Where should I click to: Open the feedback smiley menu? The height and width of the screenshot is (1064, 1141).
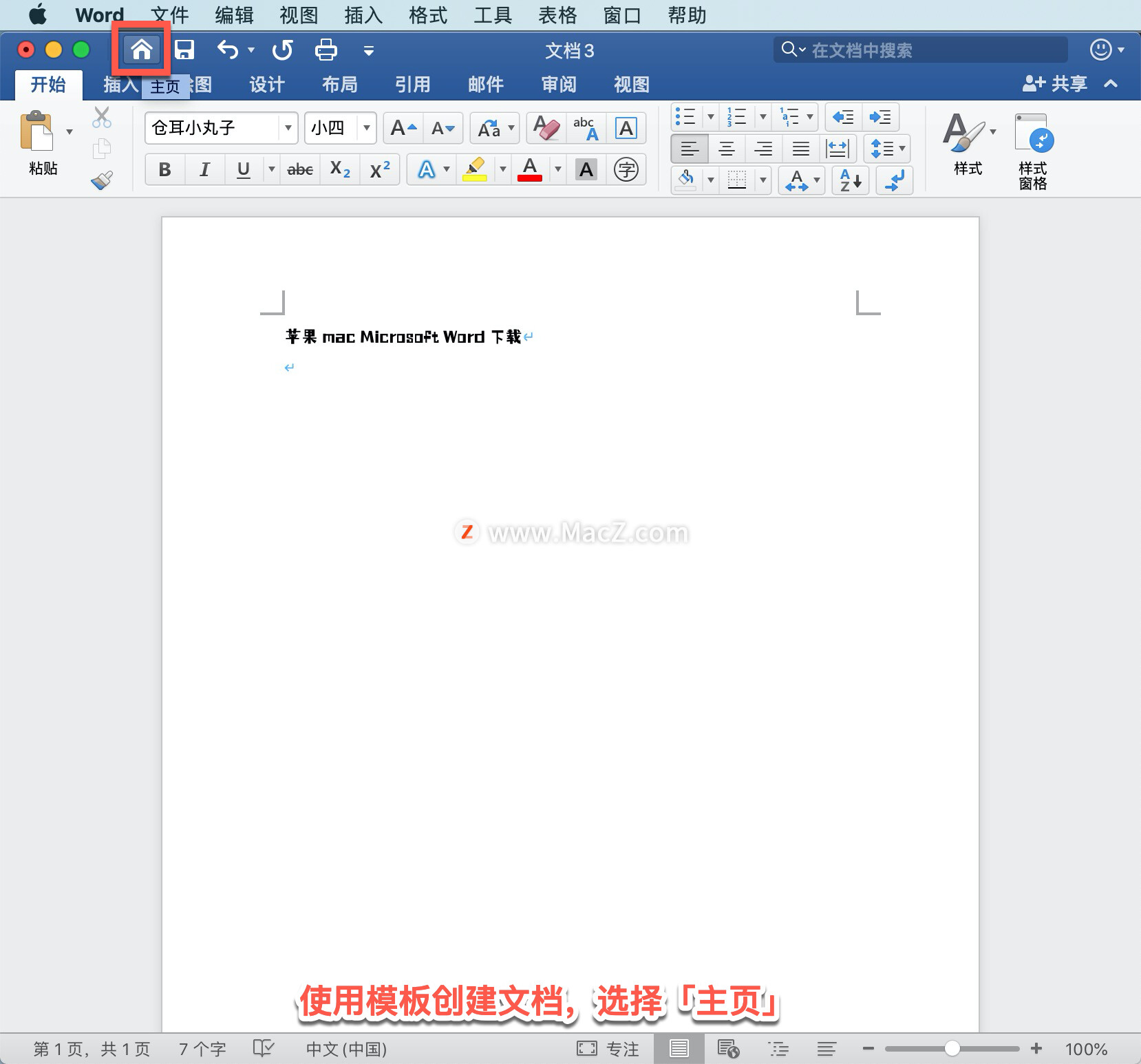click(1106, 50)
